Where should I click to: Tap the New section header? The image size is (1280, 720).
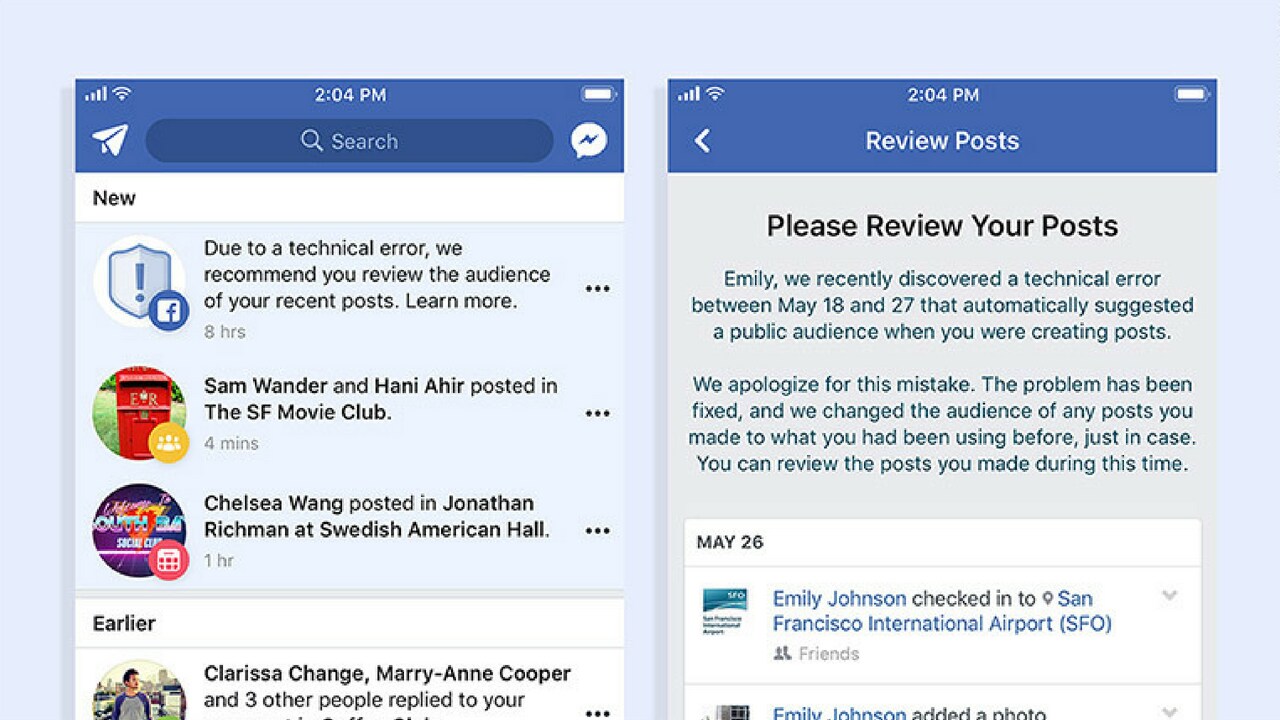(x=114, y=198)
